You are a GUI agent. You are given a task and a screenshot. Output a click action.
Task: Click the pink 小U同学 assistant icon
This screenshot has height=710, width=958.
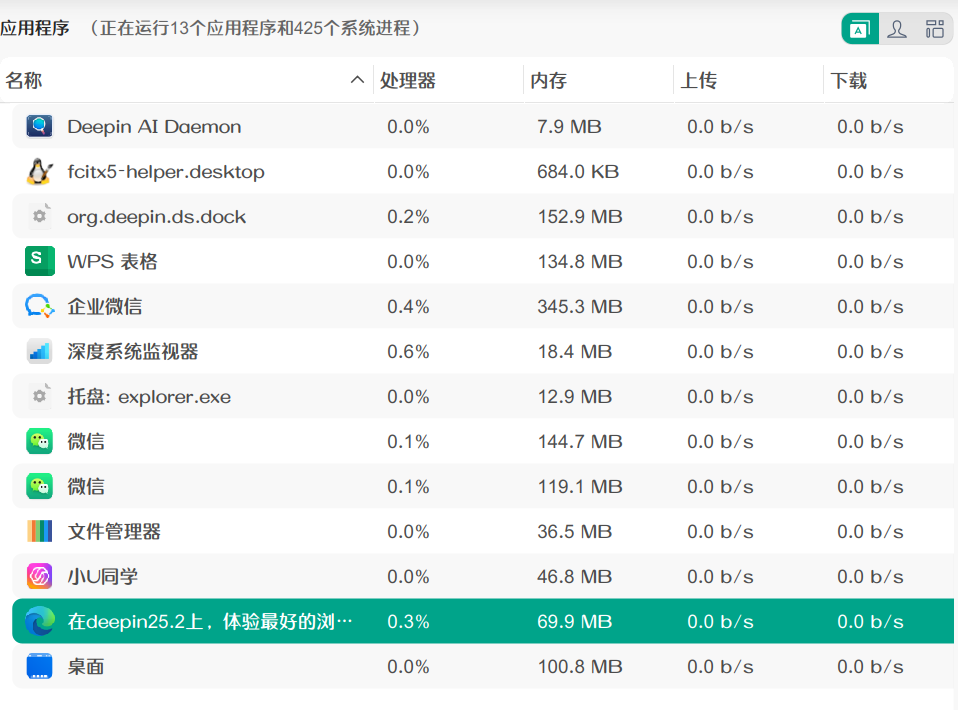[x=40, y=576]
